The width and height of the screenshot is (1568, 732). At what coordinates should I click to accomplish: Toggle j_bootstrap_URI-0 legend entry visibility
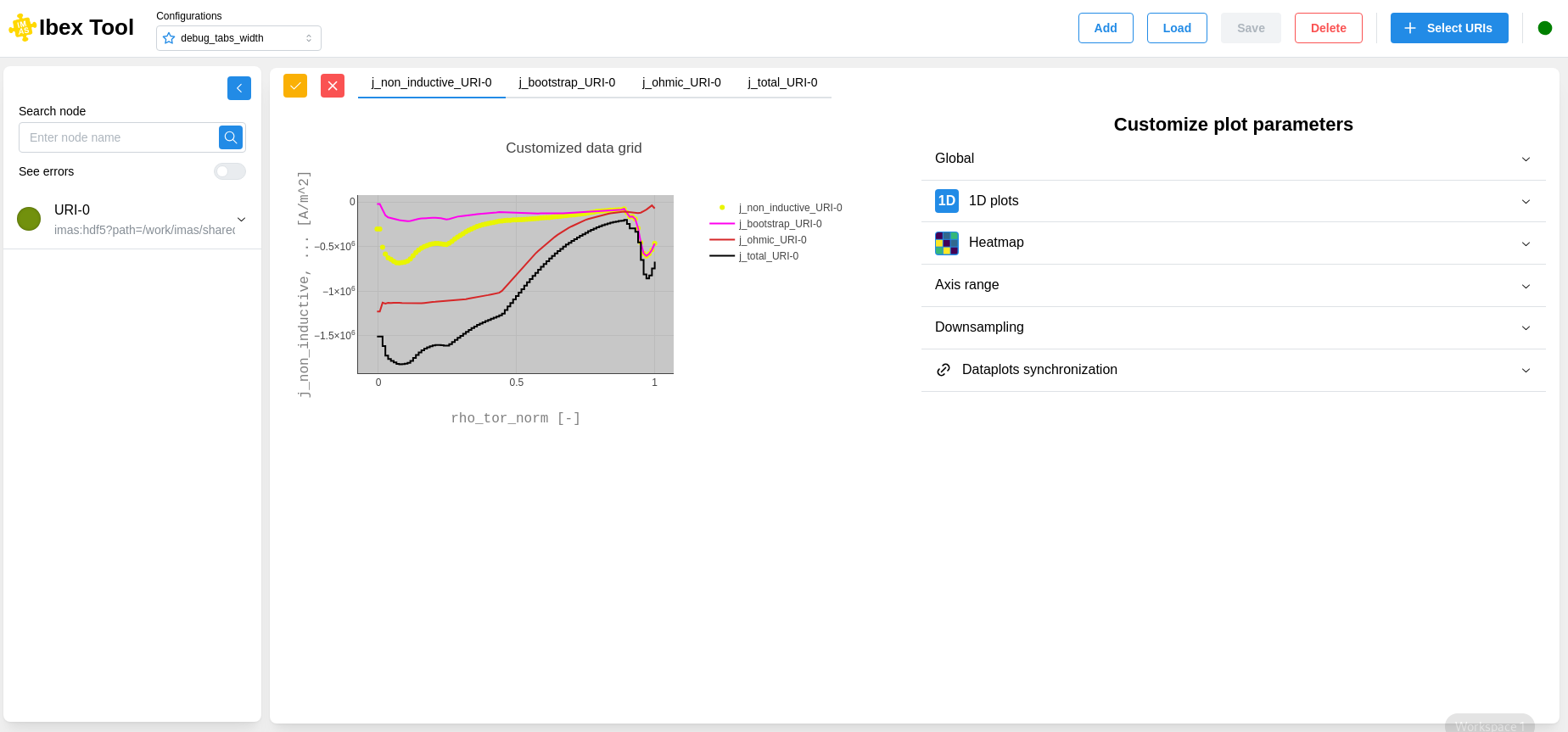point(780,224)
